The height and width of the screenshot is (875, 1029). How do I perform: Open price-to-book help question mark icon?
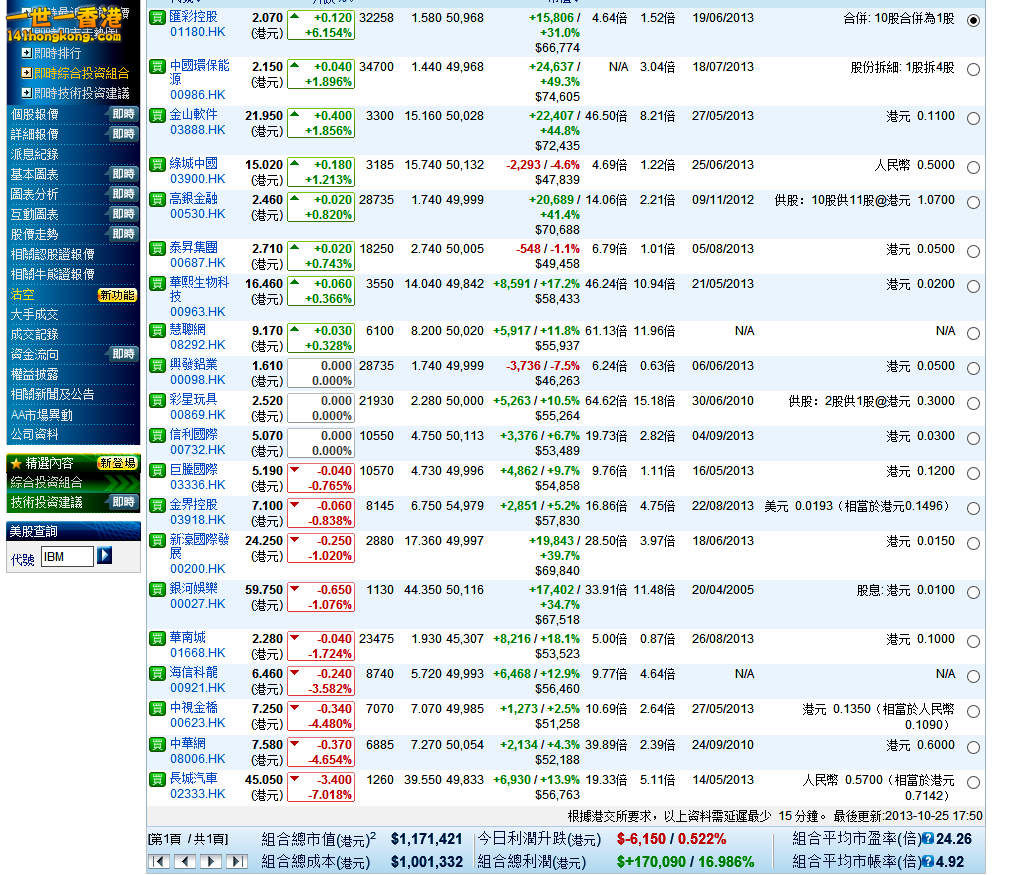pos(928,861)
